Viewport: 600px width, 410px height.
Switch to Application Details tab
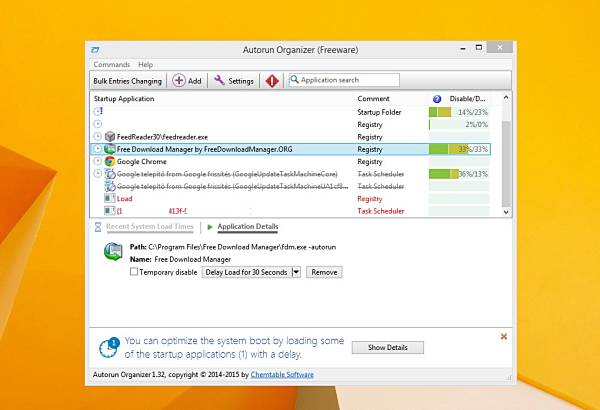[248, 227]
